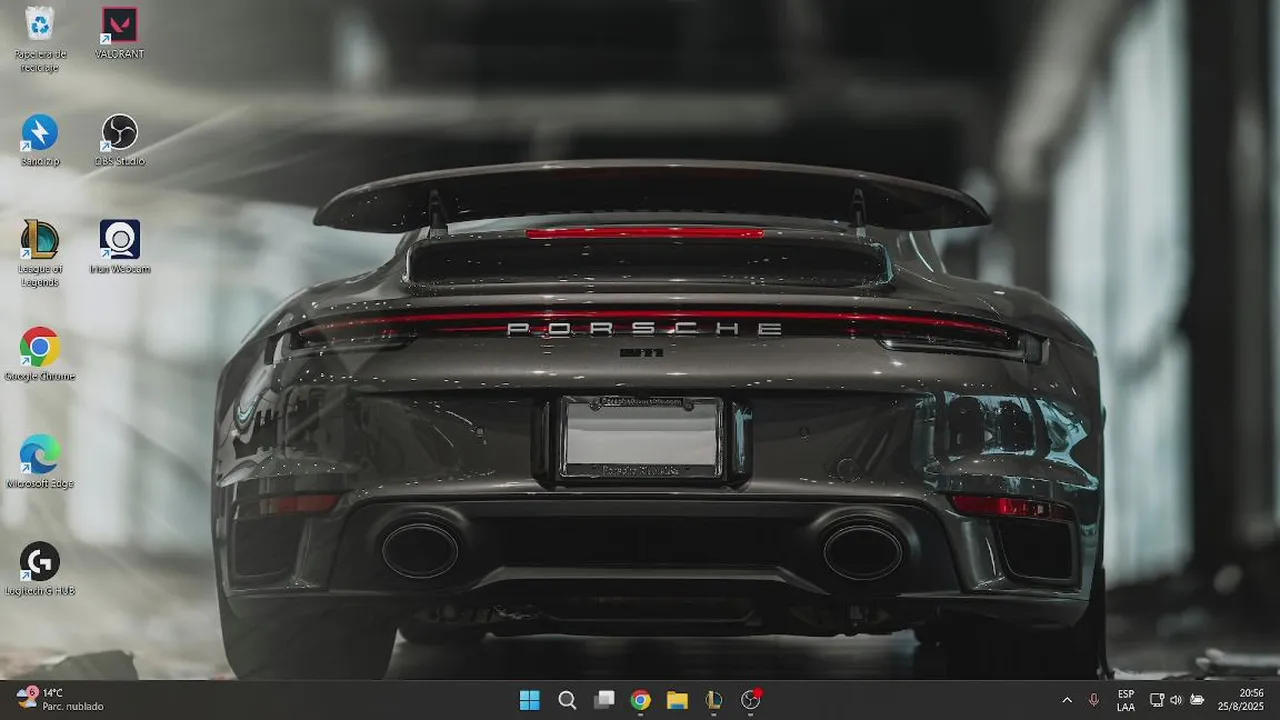Open the Recycle Bin desktop icon
The width and height of the screenshot is (1280, 720).
pos(40,38)
